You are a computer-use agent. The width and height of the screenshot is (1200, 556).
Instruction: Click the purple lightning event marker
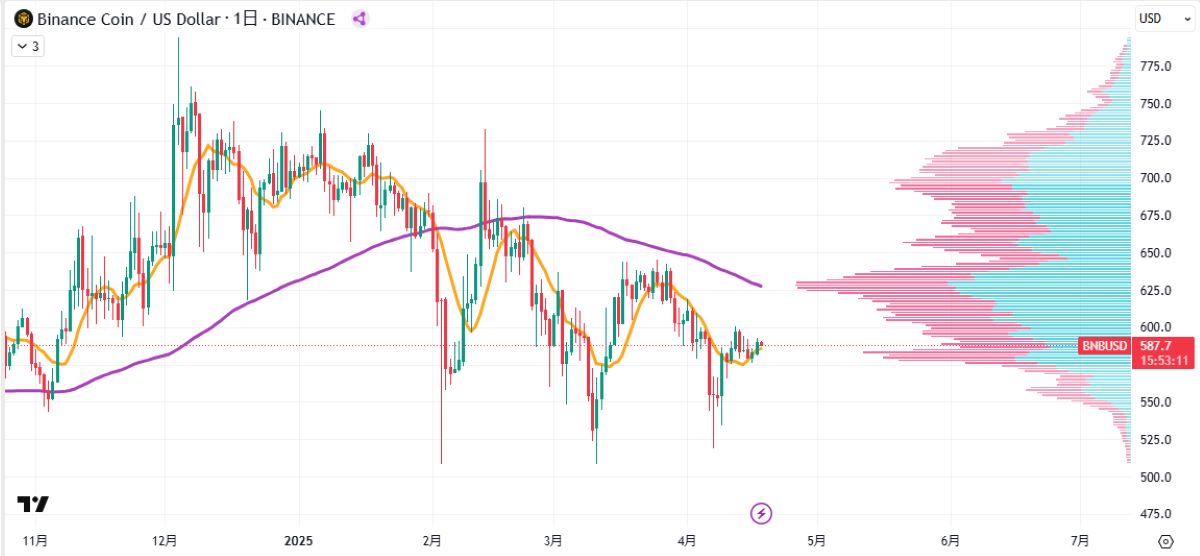[x=762, y=513]
